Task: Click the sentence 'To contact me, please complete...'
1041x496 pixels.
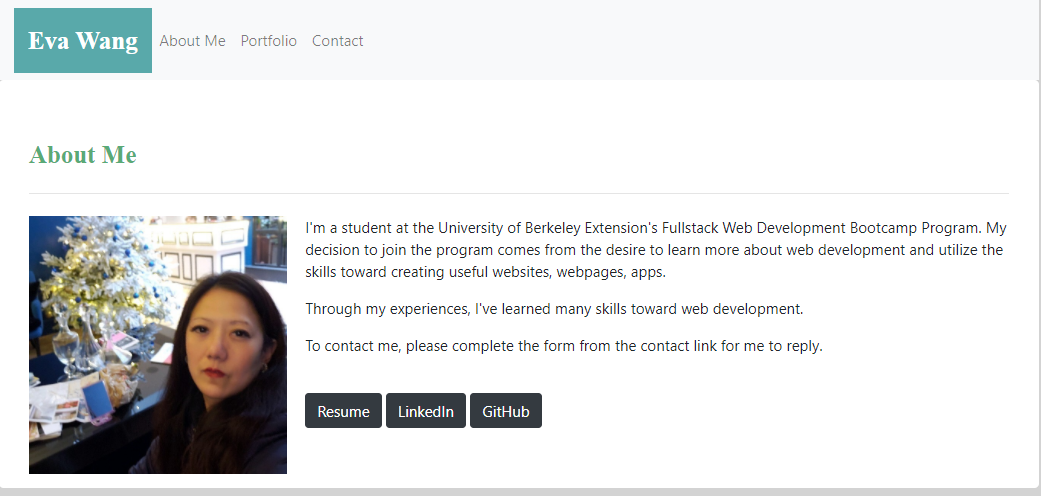Action: coord(564,347)
